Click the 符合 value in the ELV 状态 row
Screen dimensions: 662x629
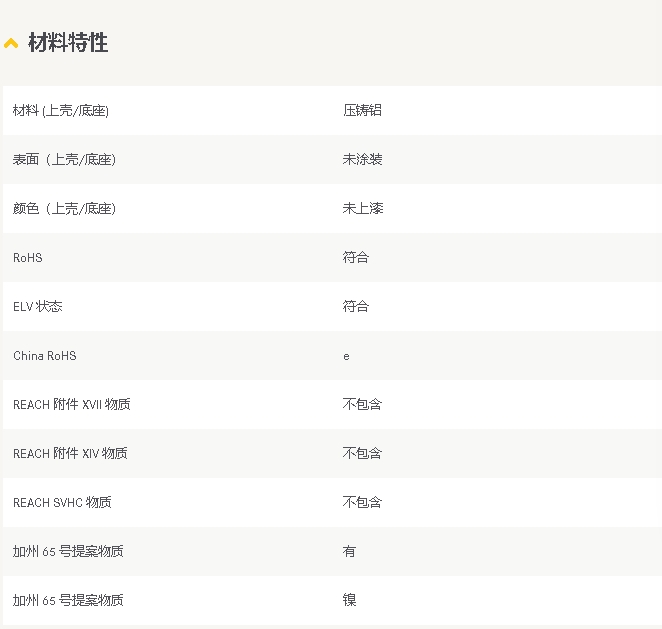[x=355, y=307]
